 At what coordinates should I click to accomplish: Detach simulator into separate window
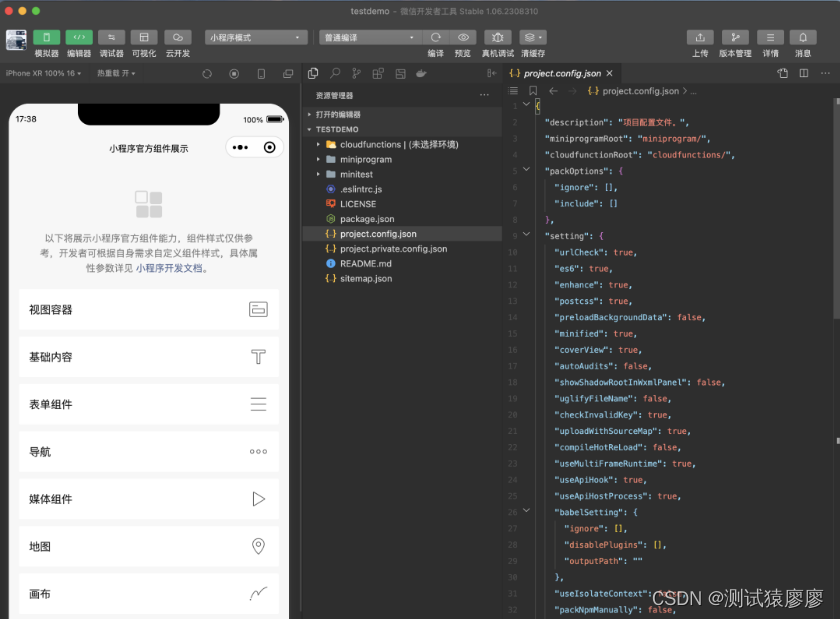pyautogui.click(x=288, y=74)
